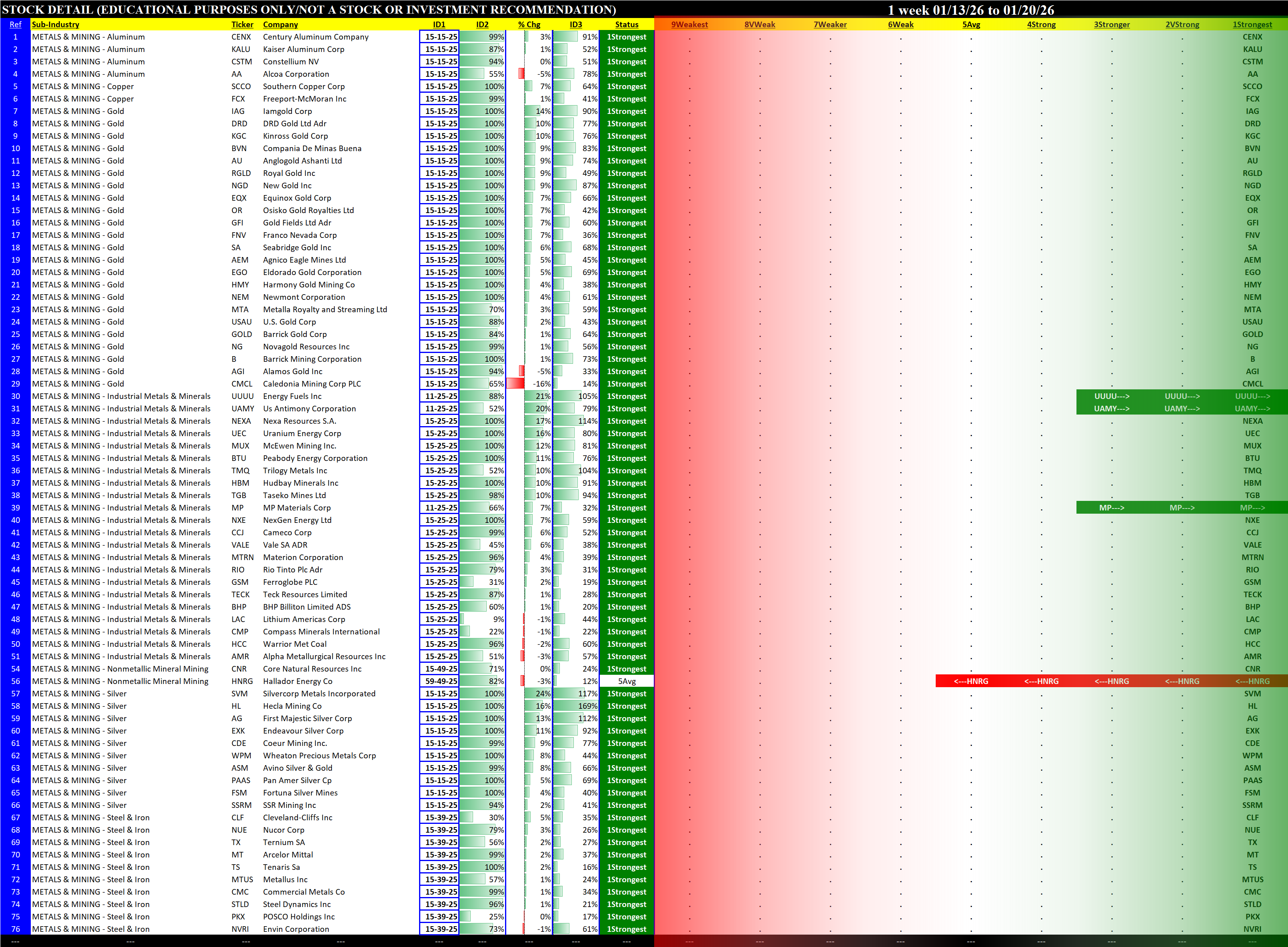The image size is (1288, 947).
Task: Select the Hallador Energy Co company cell
Action: click(x=298, y=681)
